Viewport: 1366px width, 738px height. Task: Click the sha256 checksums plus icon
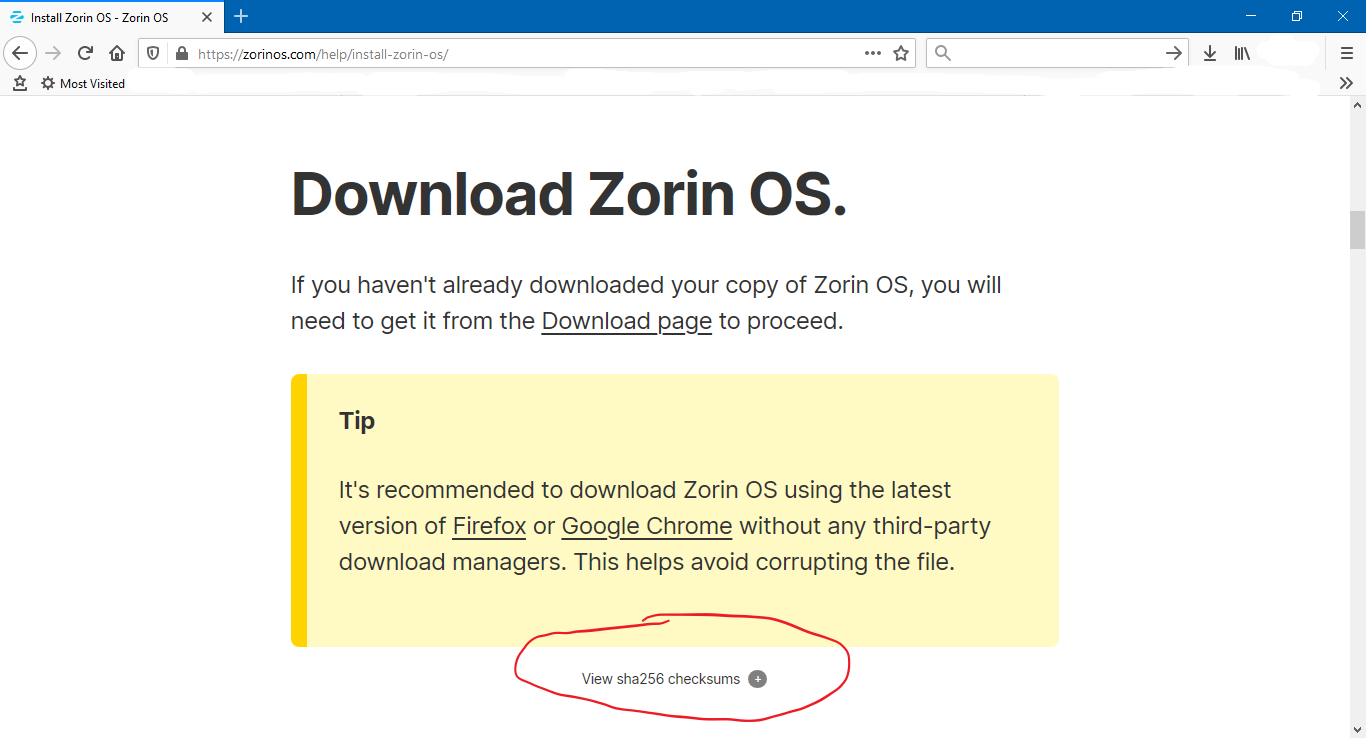coord(757,679)
